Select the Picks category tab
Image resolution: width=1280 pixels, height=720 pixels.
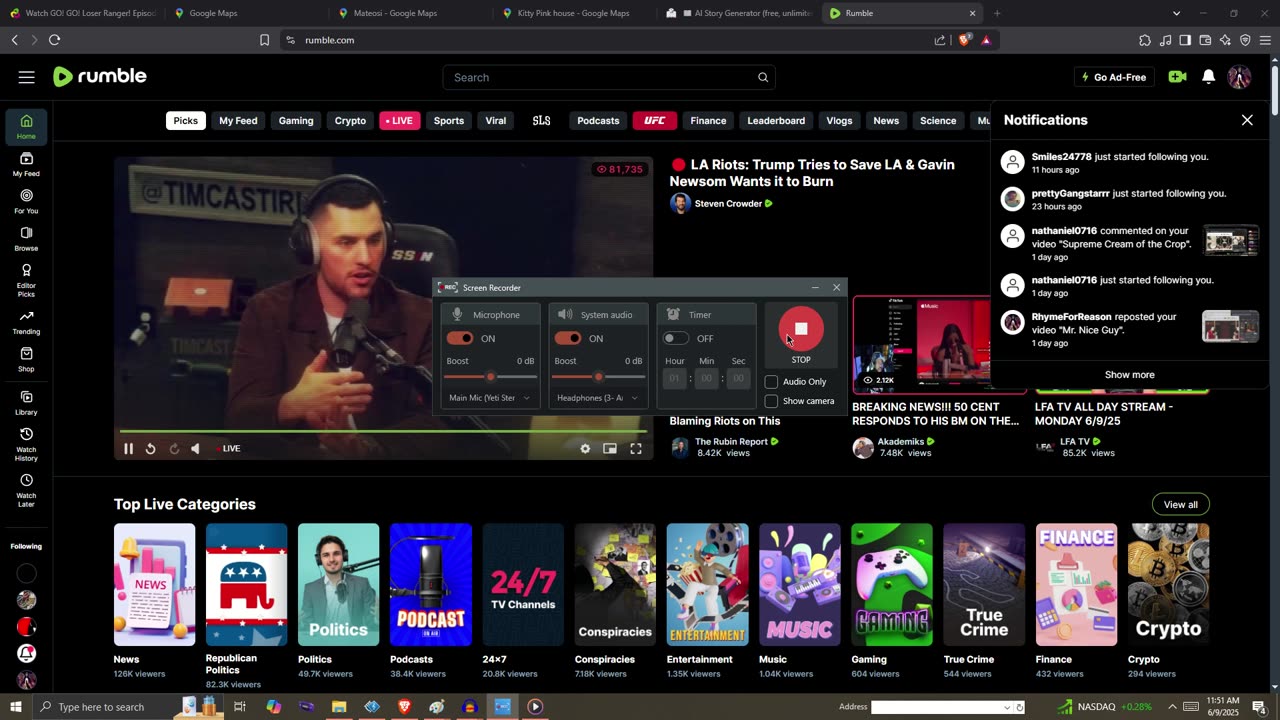185,121
